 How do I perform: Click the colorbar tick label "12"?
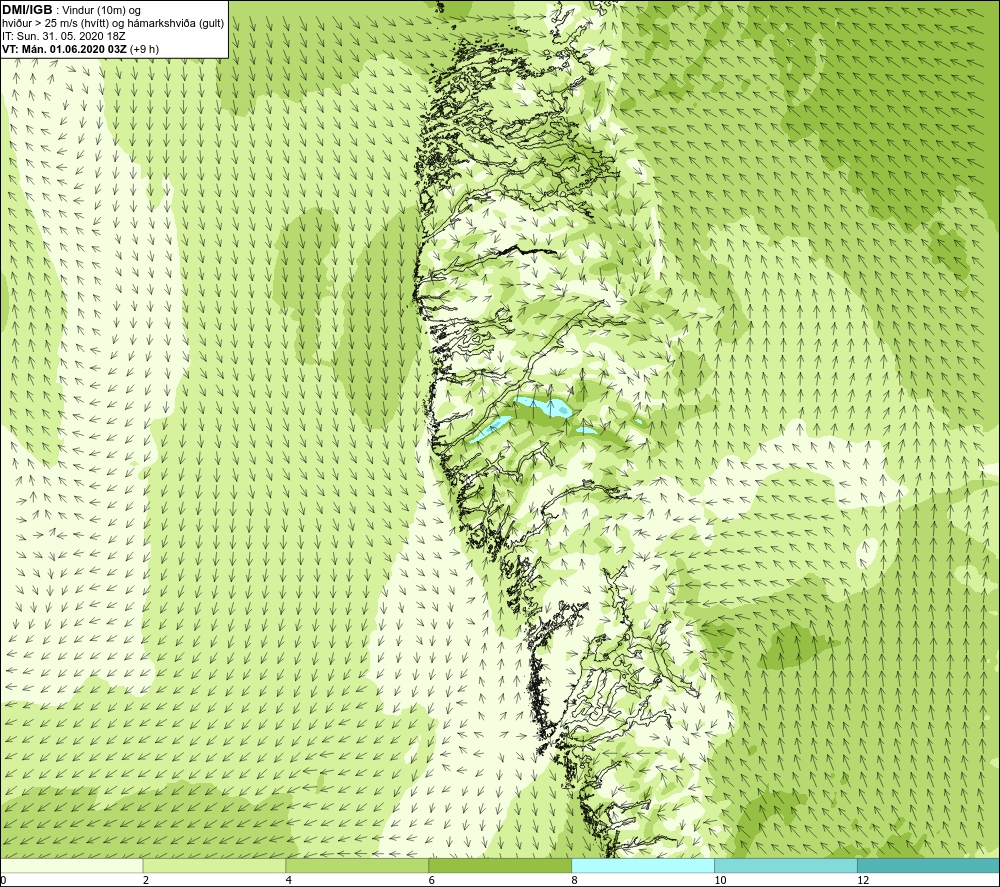863,881
